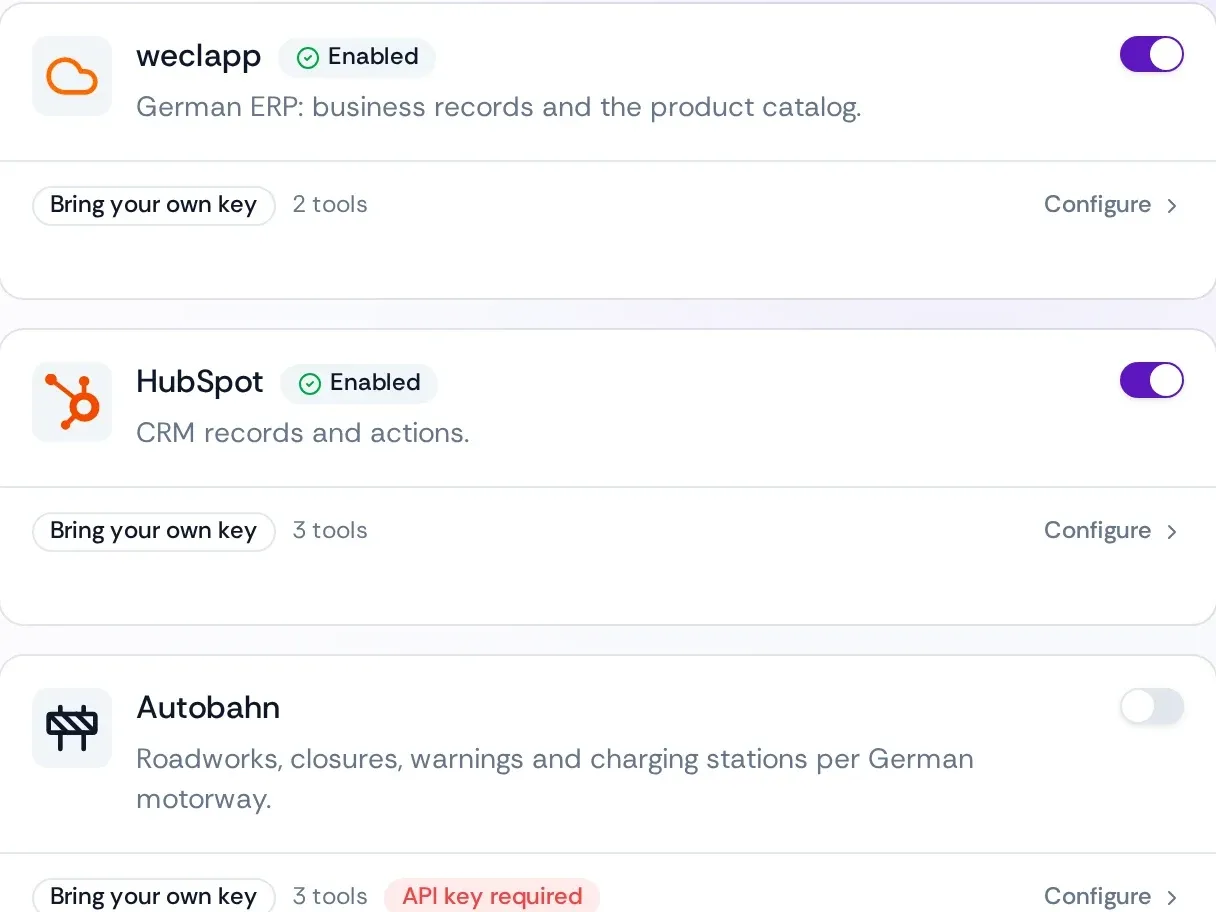Screen dimensions: 1216x912
Task: Click HubSpot's "Bring your own key" badge
Action: (x=154, y=531)
